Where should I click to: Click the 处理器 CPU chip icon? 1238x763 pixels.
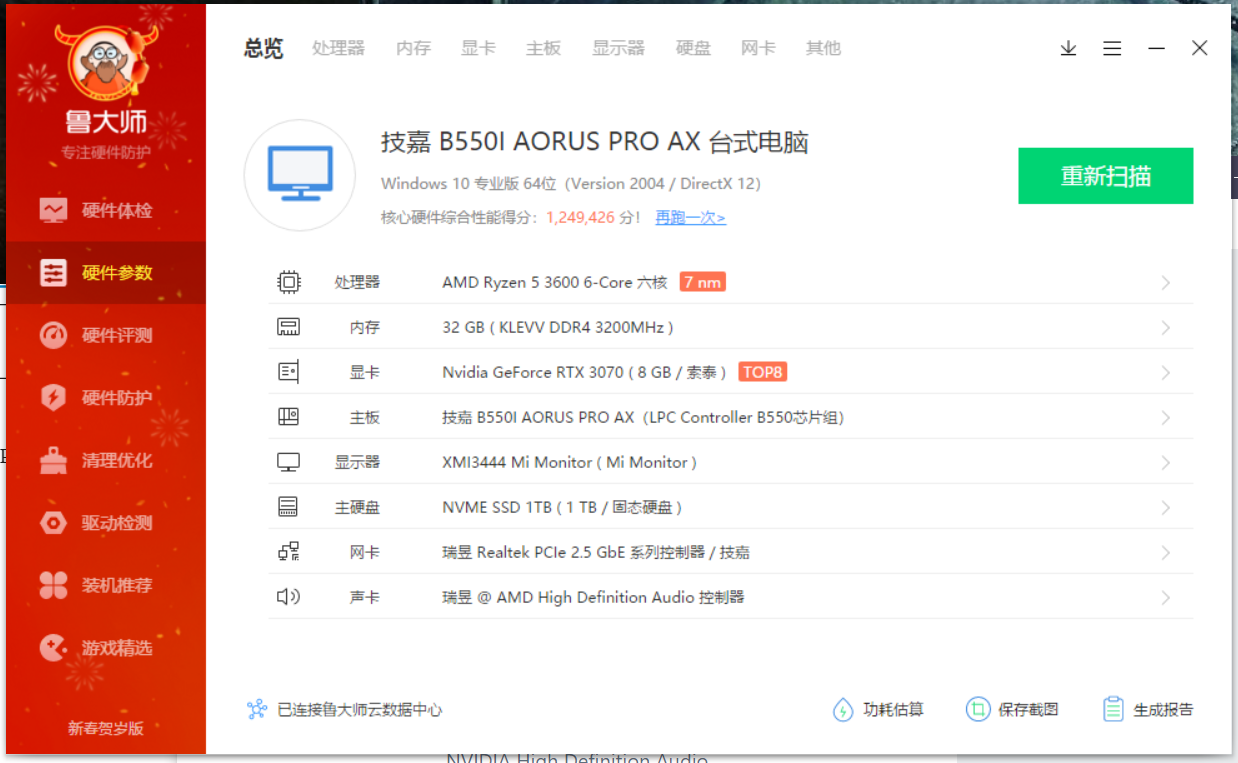click(x=288, y=282)
